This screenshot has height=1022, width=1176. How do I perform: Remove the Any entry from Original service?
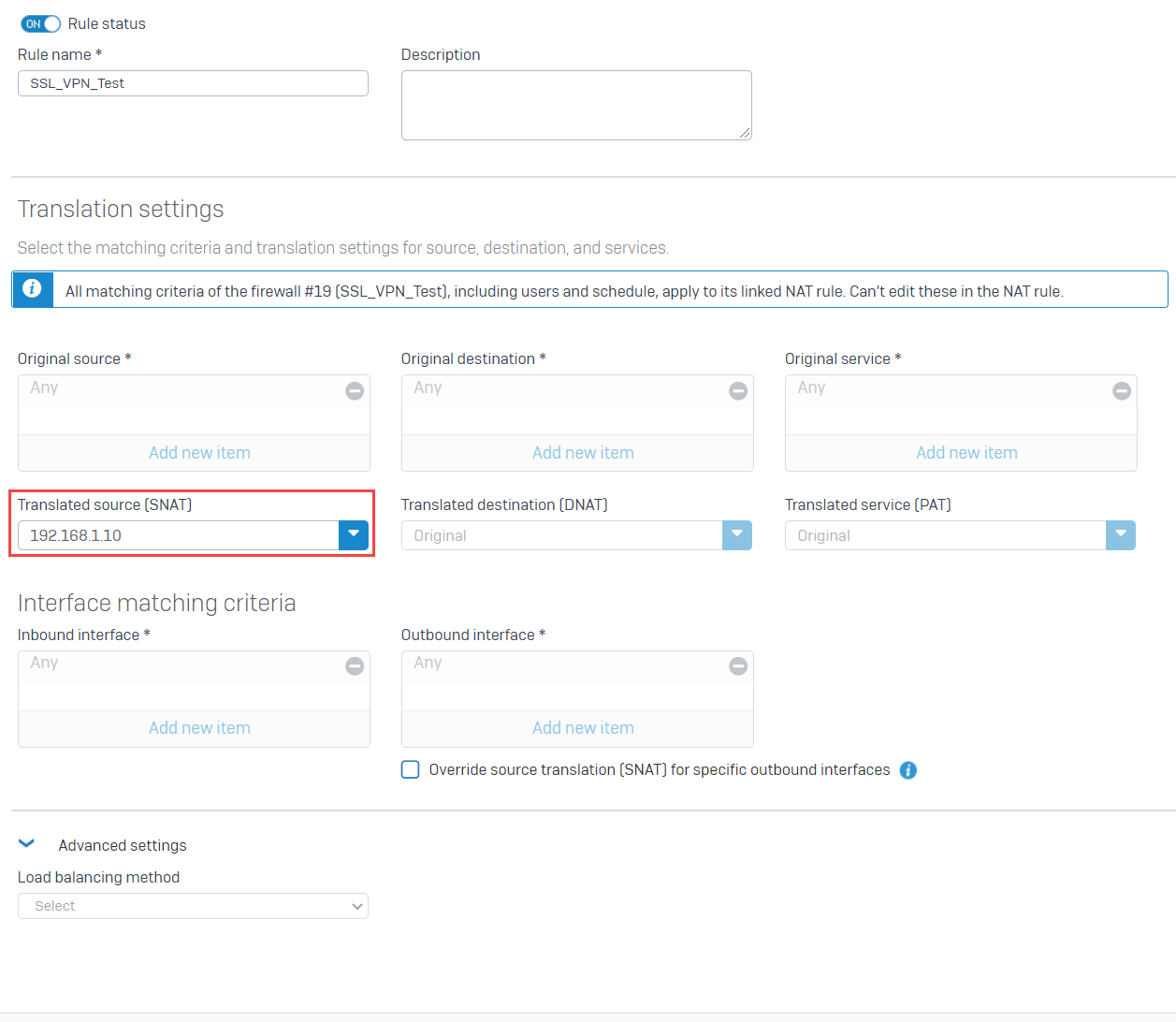1121,390
